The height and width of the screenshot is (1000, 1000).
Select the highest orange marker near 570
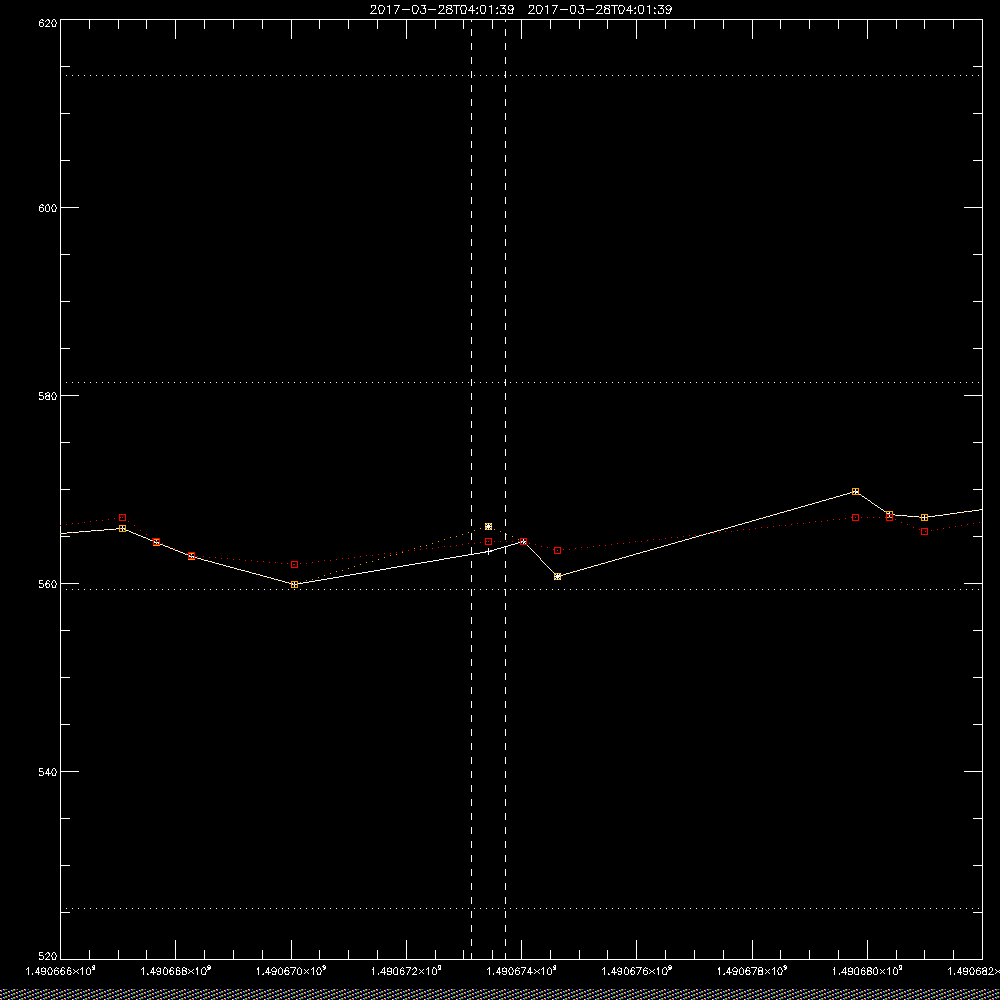point(855,491)
